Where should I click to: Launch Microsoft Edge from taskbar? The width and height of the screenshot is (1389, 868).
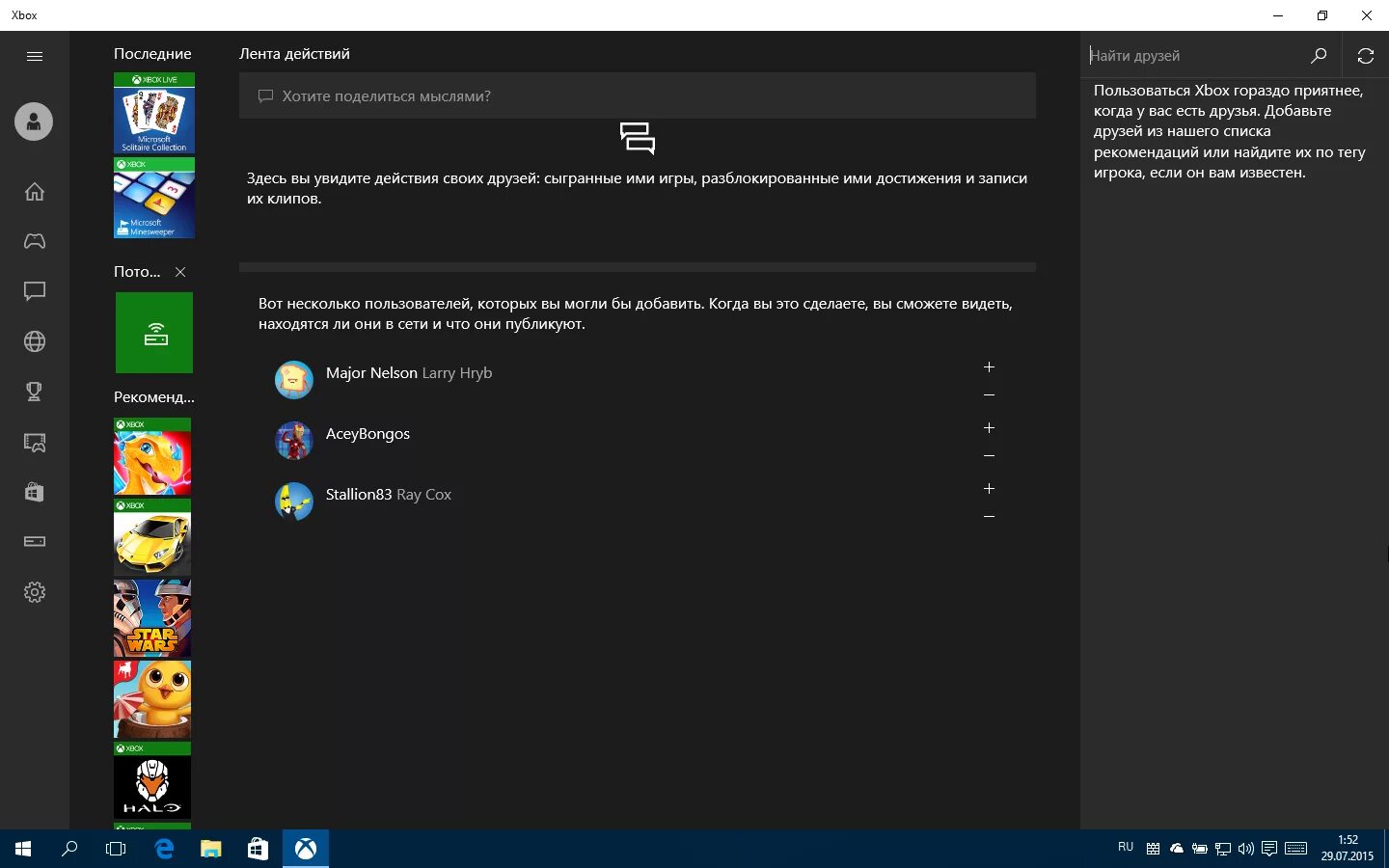pos(164,849)
